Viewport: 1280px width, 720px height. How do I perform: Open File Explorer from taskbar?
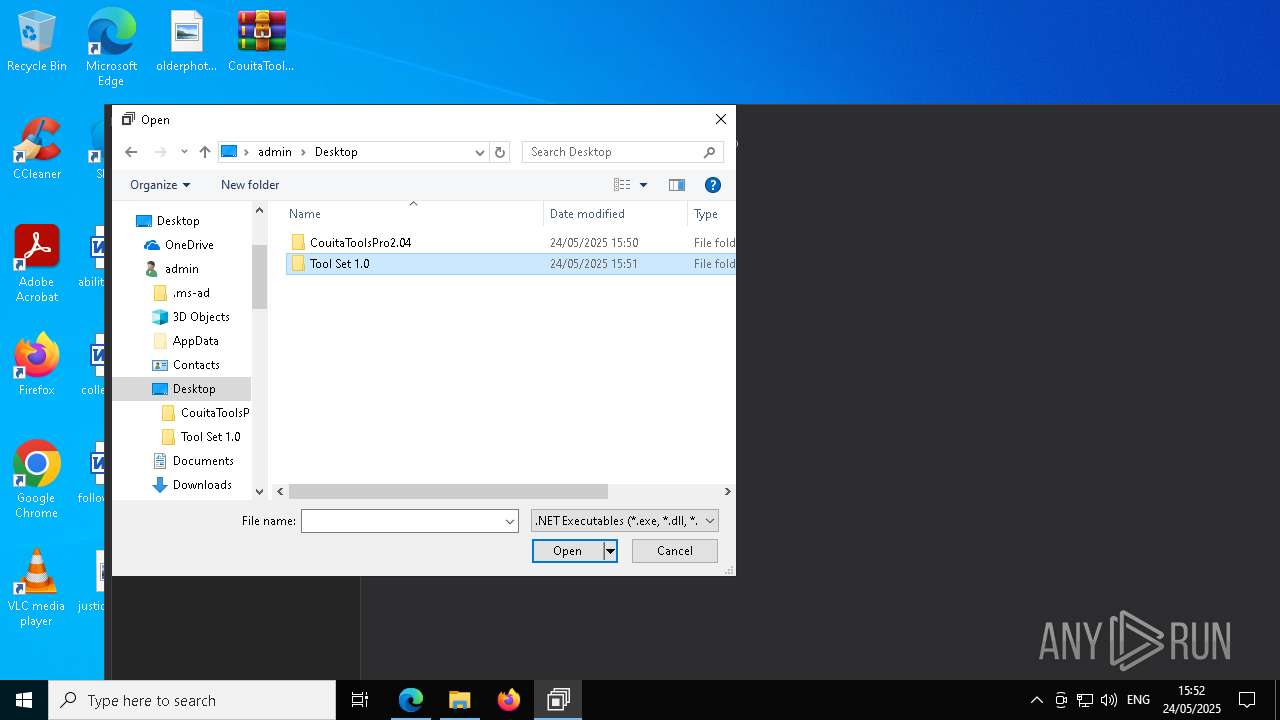(x=460, y=700)
